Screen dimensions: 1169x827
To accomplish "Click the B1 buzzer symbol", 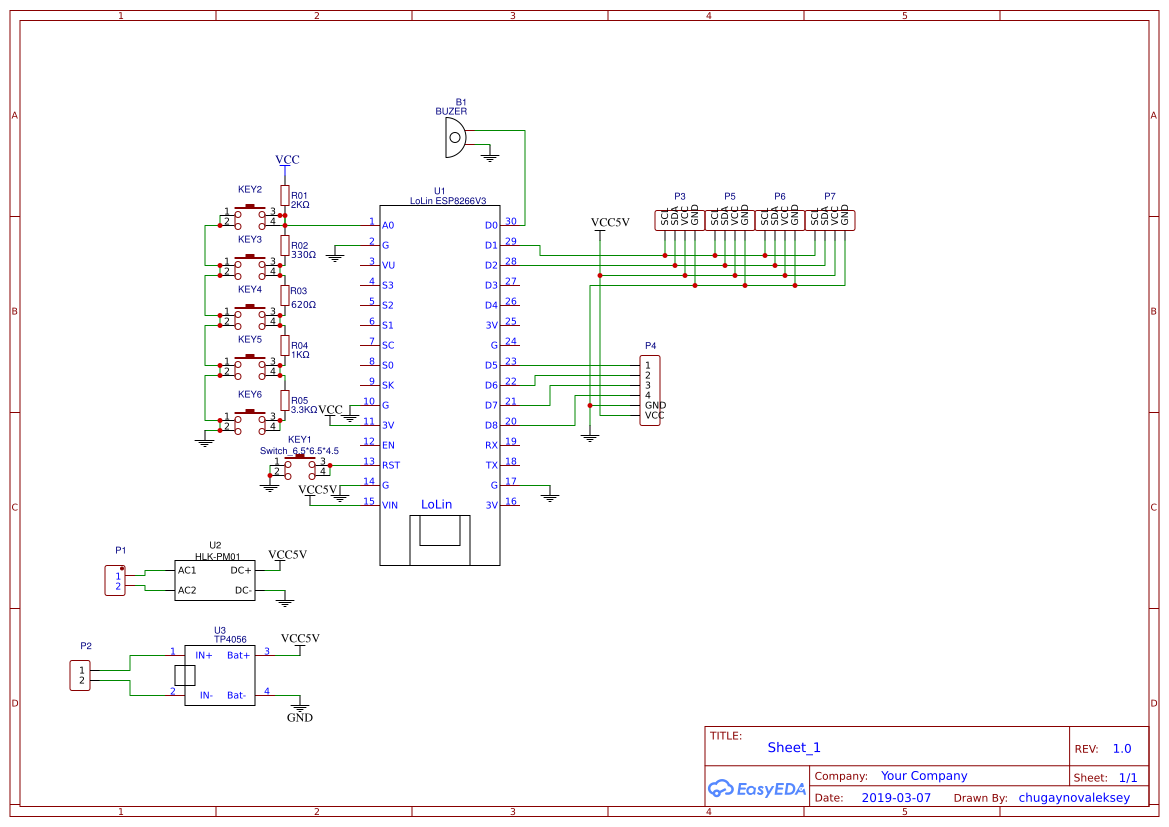I will coord(456,138).
